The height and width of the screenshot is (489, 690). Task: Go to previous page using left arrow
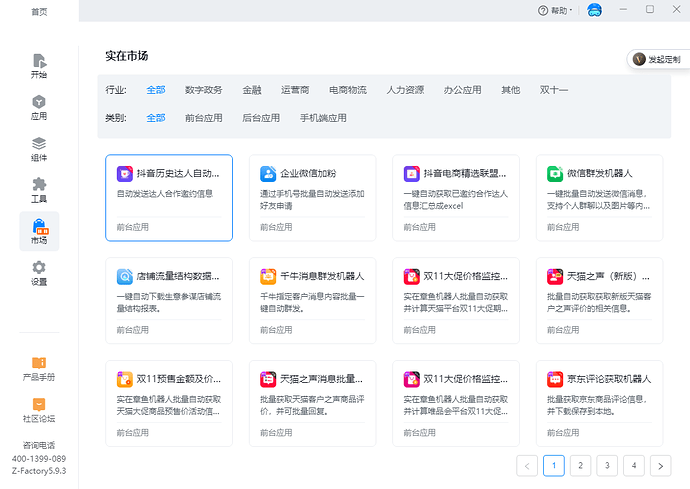(527, 465)
